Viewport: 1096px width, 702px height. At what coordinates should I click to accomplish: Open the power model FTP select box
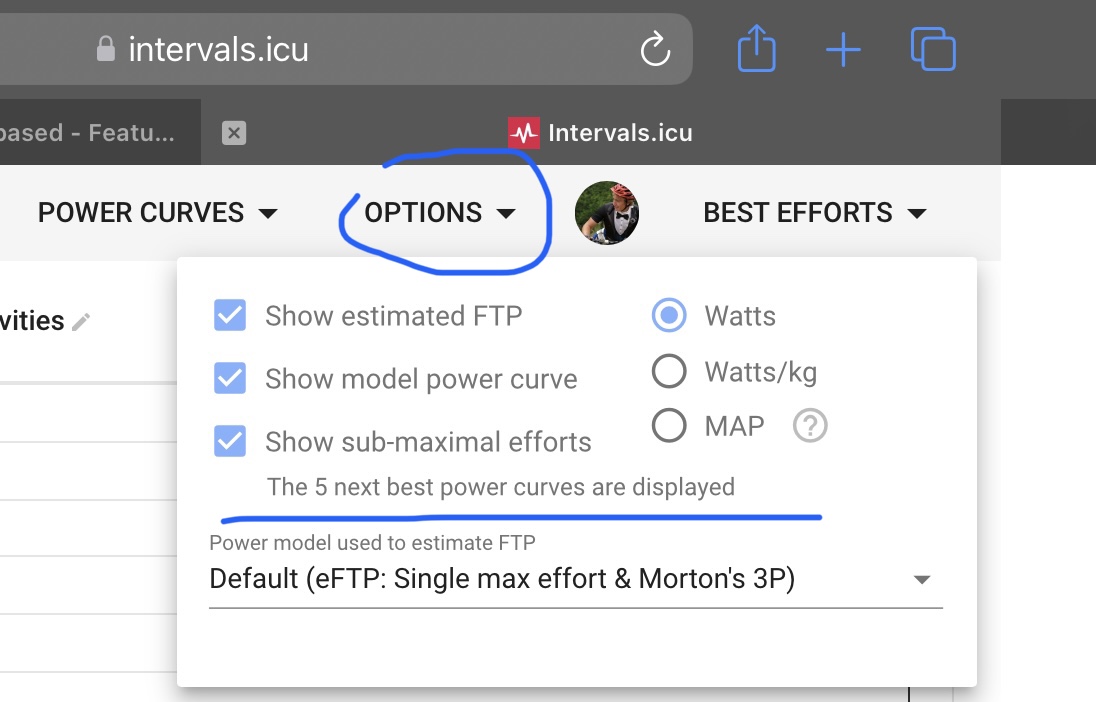[x=576, y=579]
